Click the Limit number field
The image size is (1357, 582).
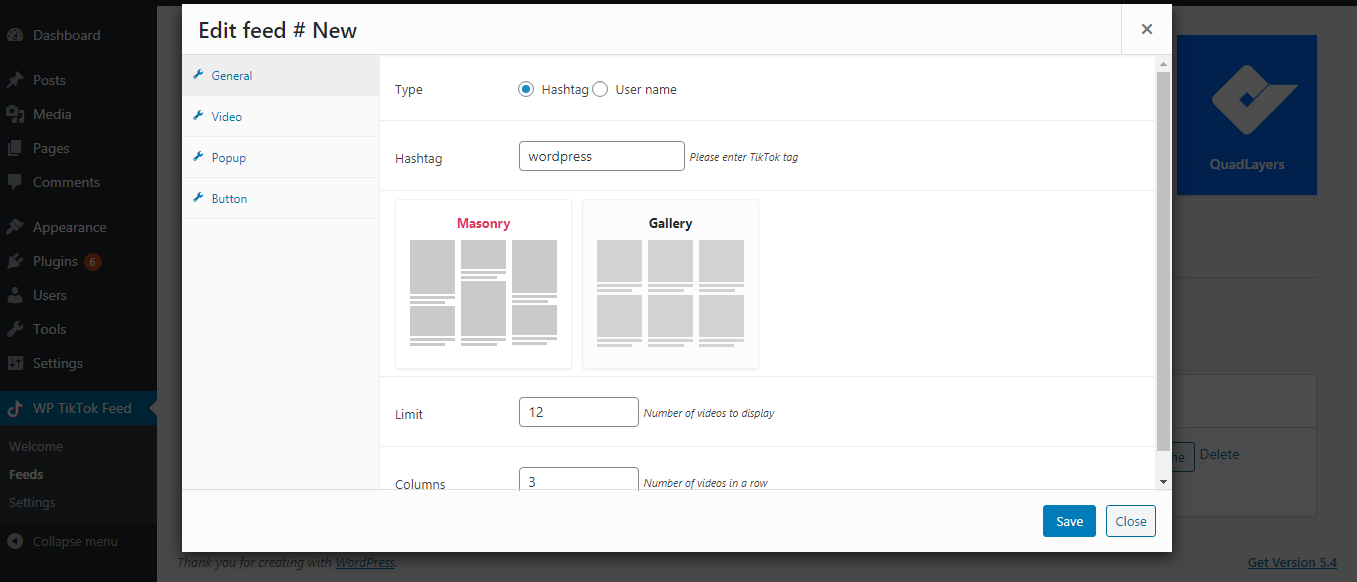[x=579, y=412]
